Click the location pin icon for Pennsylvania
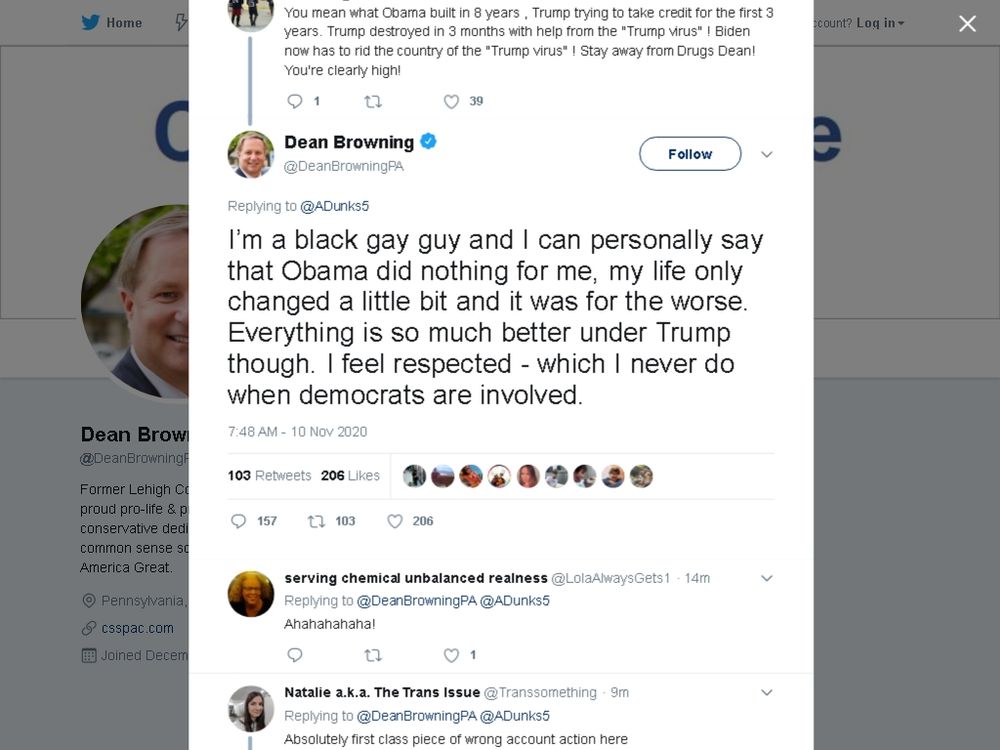1000x750 pixels. (90, 600)
